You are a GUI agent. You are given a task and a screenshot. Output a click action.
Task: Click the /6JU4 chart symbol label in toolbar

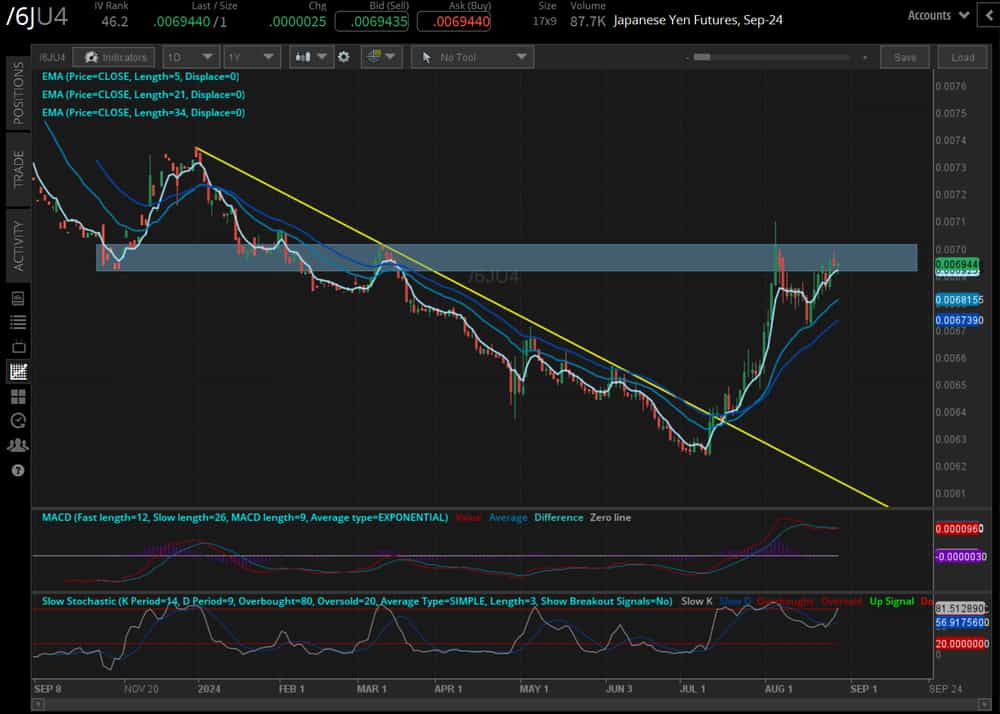[x=52, y=57]
